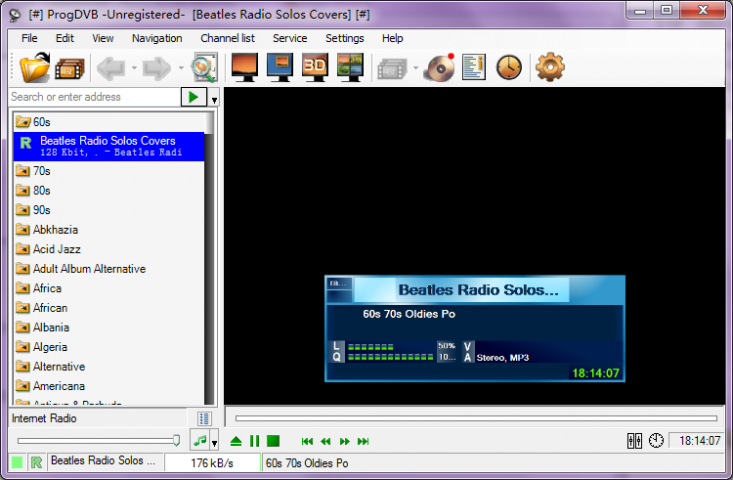This screenshot has width=733, height=480.
Task: Select the single orange monitor view icon
Action: click(244, 67)
